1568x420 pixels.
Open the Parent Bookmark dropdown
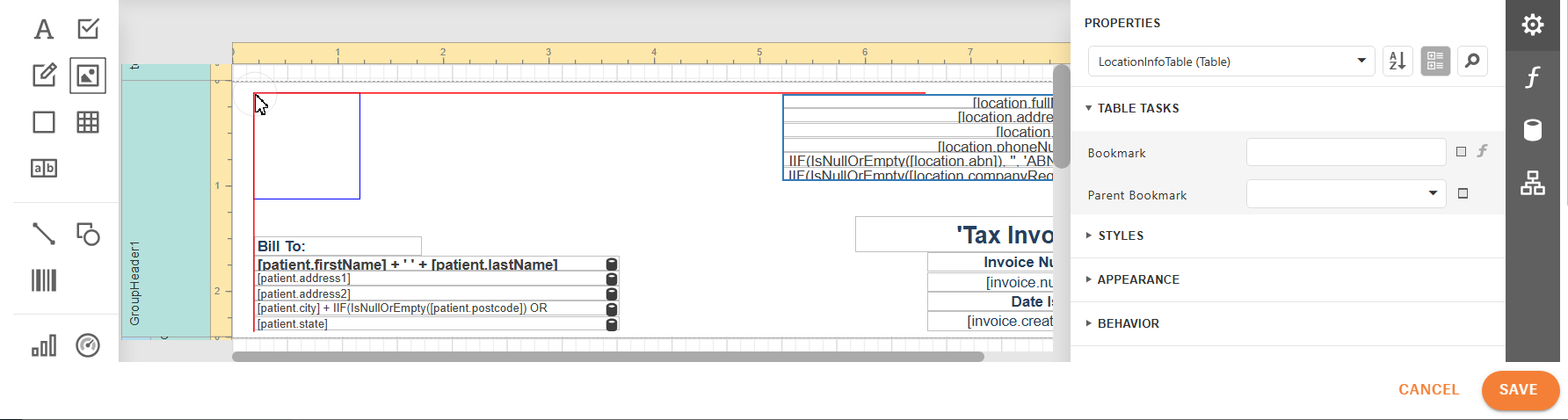pyautogui.click(x=1432, y=193)
